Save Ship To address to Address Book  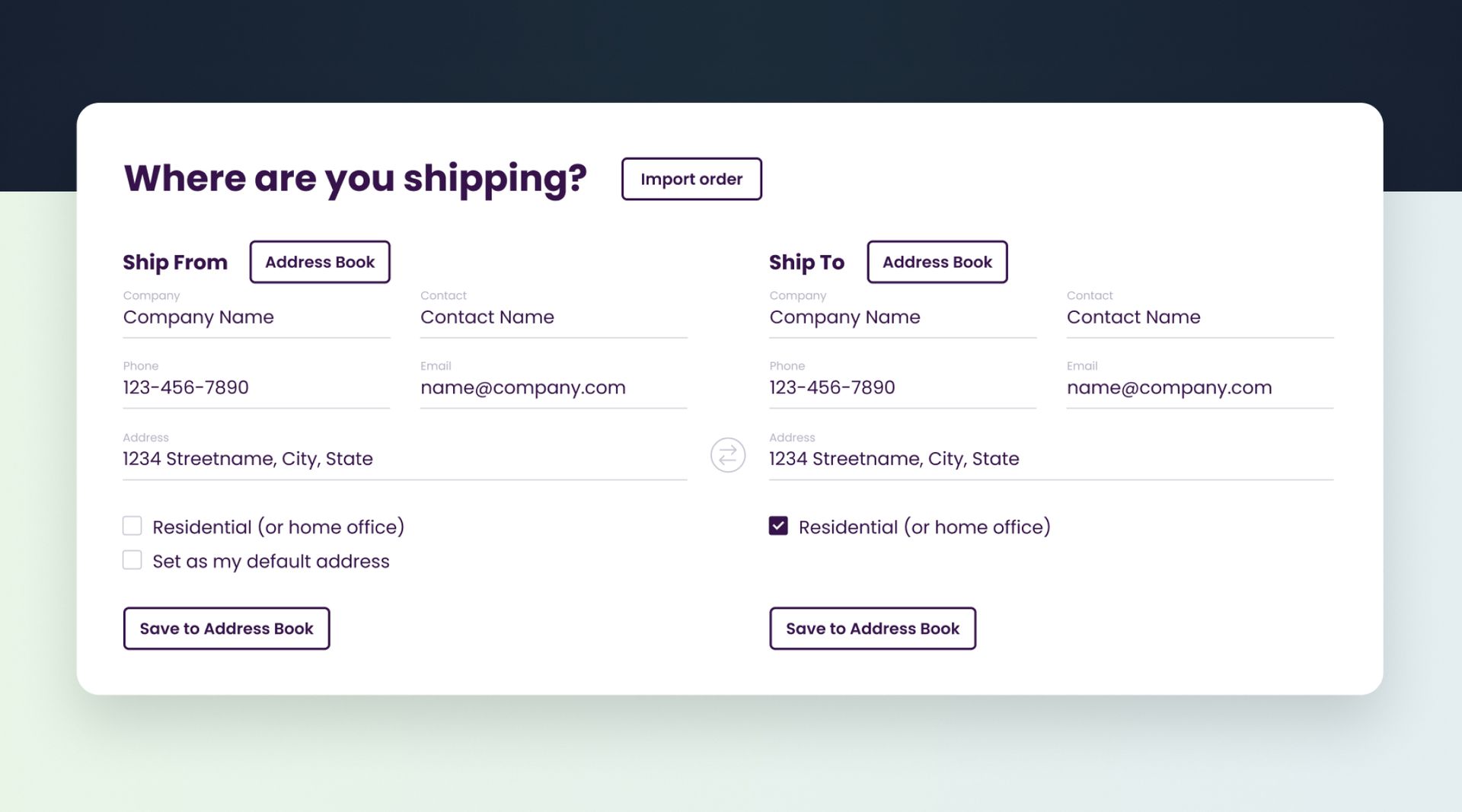point(872,629)
